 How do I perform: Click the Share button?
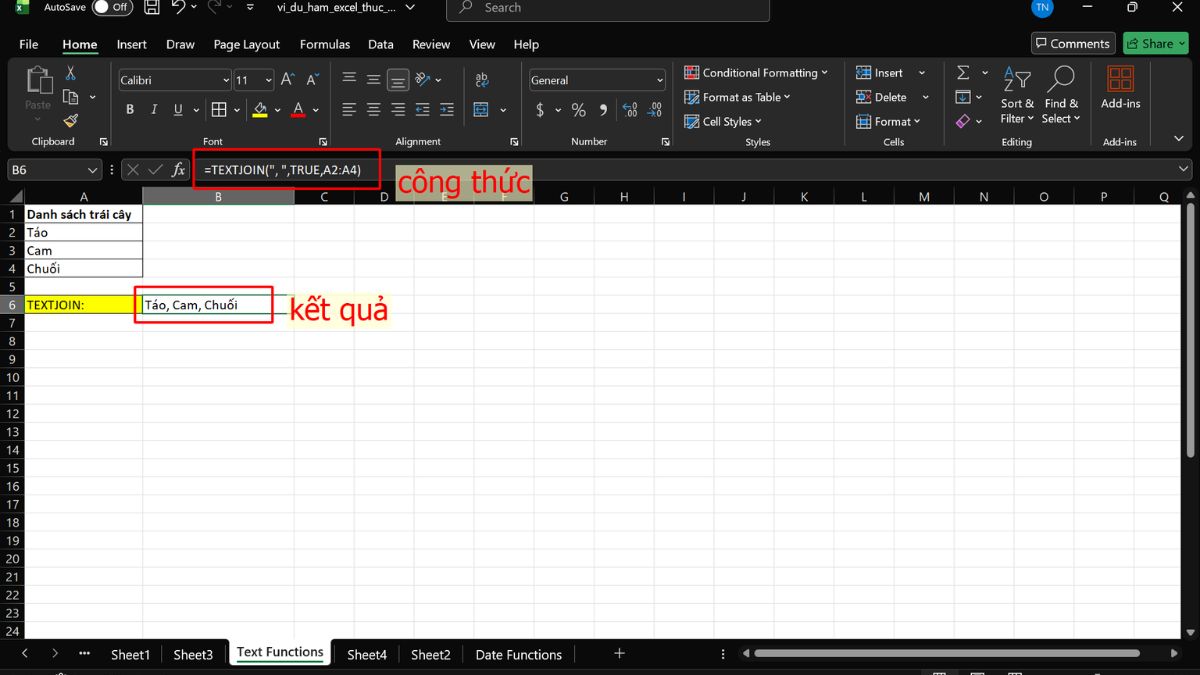(x=1155, y=43)
